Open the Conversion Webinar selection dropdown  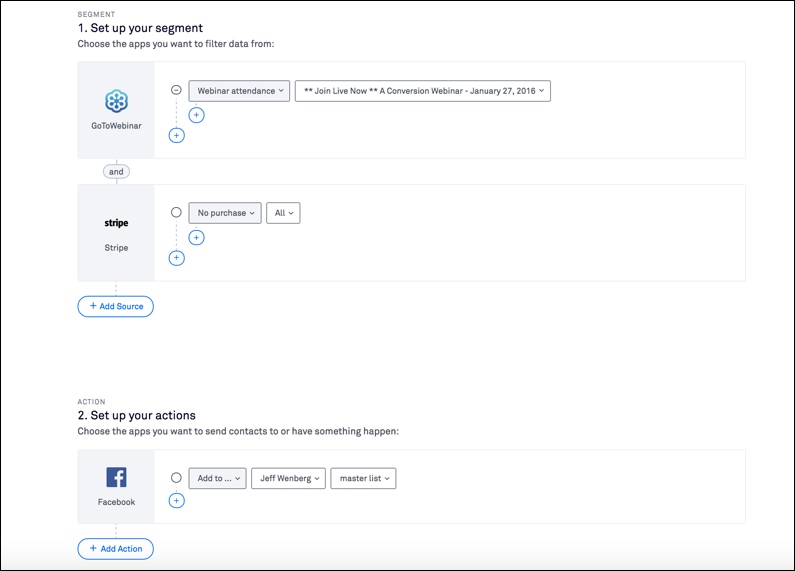point(422,91)
